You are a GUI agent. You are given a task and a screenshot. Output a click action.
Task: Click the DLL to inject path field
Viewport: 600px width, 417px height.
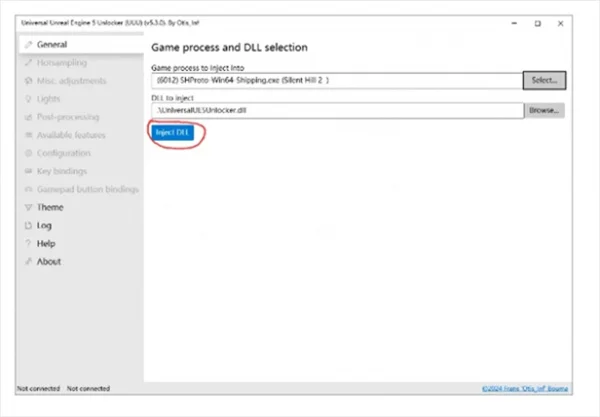pos(336,110)
